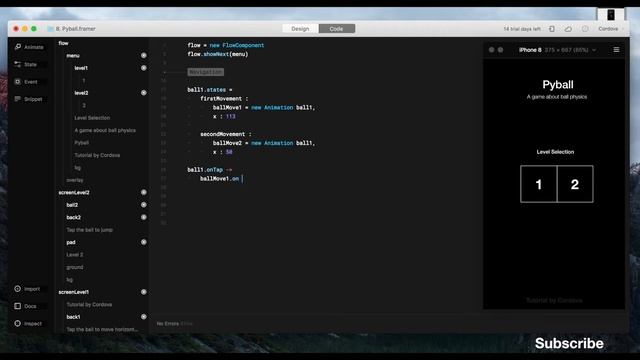Select the screenLevel2 layer
Viewport: 640px width, 360px height.
coord(74,192)
